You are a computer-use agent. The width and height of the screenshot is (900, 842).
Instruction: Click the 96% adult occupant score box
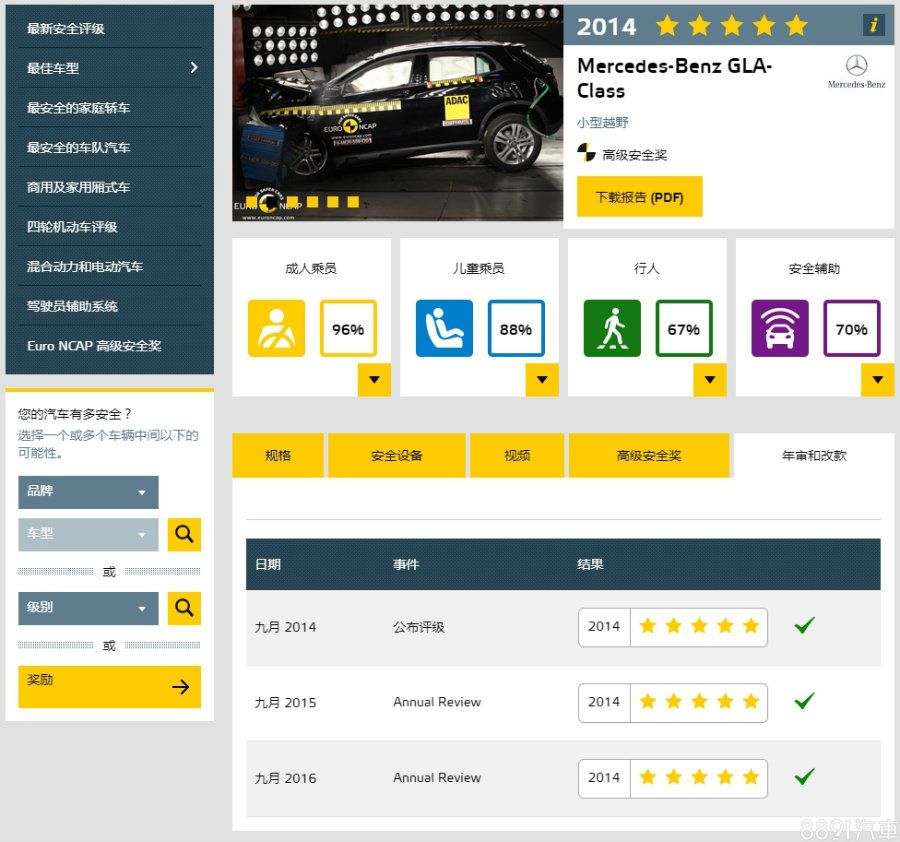click(348, 328)
